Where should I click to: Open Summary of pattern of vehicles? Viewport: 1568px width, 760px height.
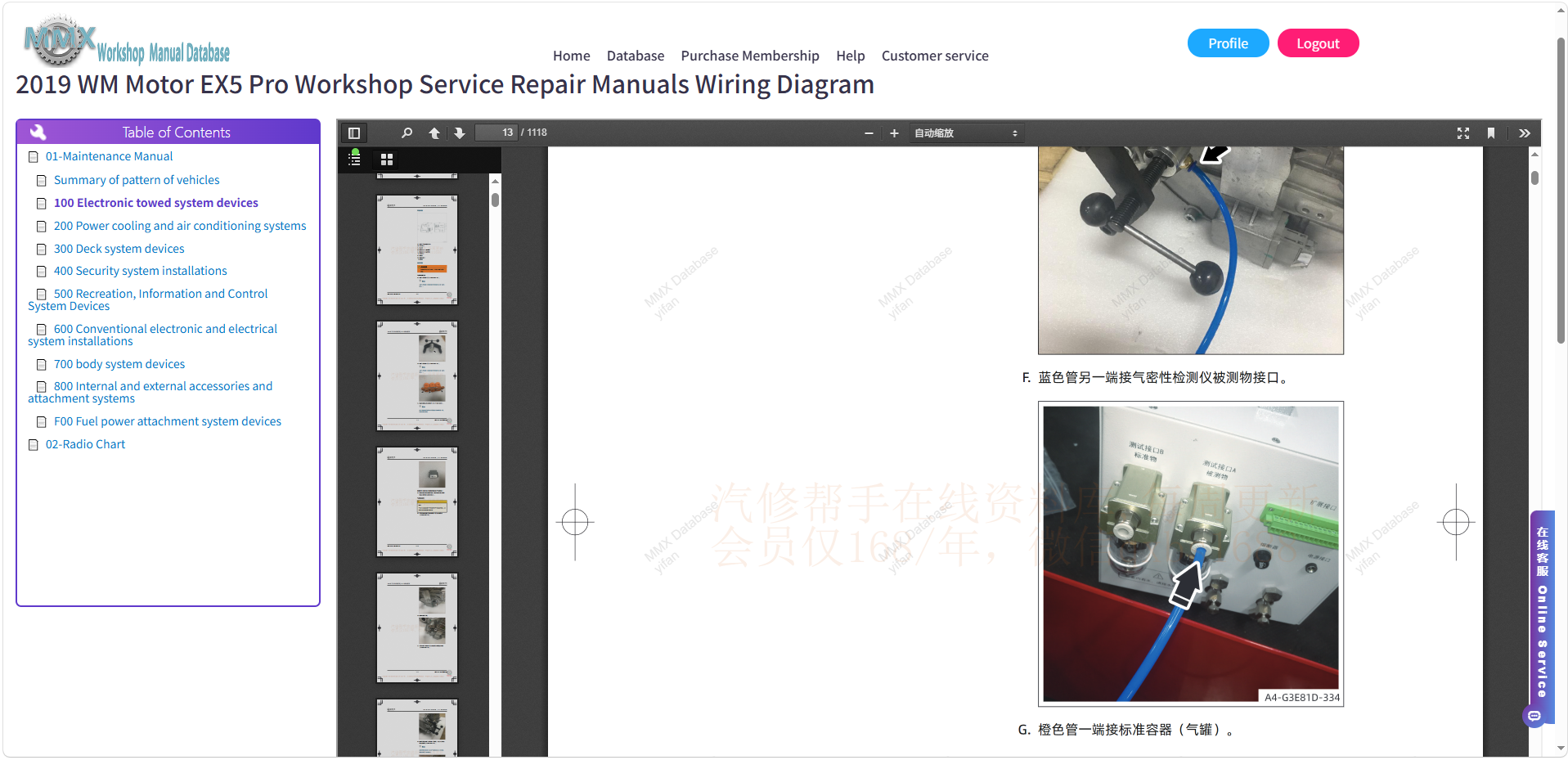(137, 180)
